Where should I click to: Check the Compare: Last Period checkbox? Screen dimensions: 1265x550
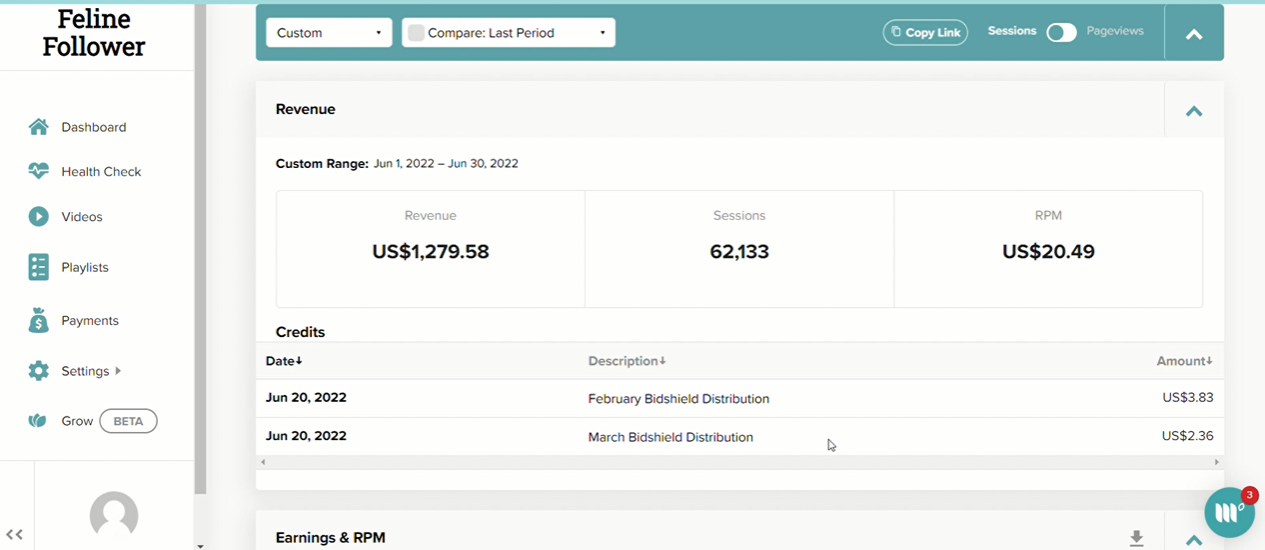click(x=416, y=33)
